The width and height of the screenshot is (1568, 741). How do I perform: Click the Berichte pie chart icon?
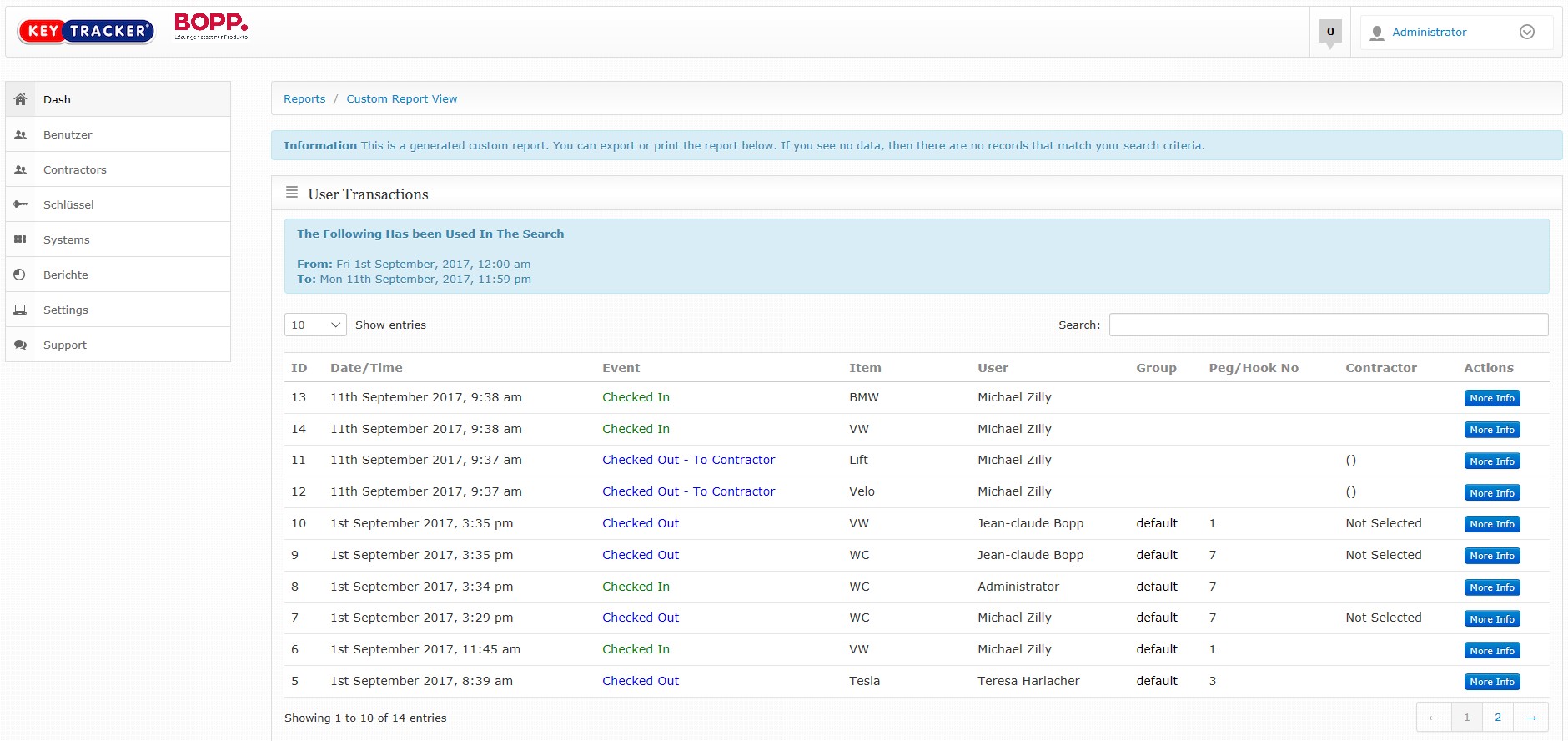click(20, 275)
